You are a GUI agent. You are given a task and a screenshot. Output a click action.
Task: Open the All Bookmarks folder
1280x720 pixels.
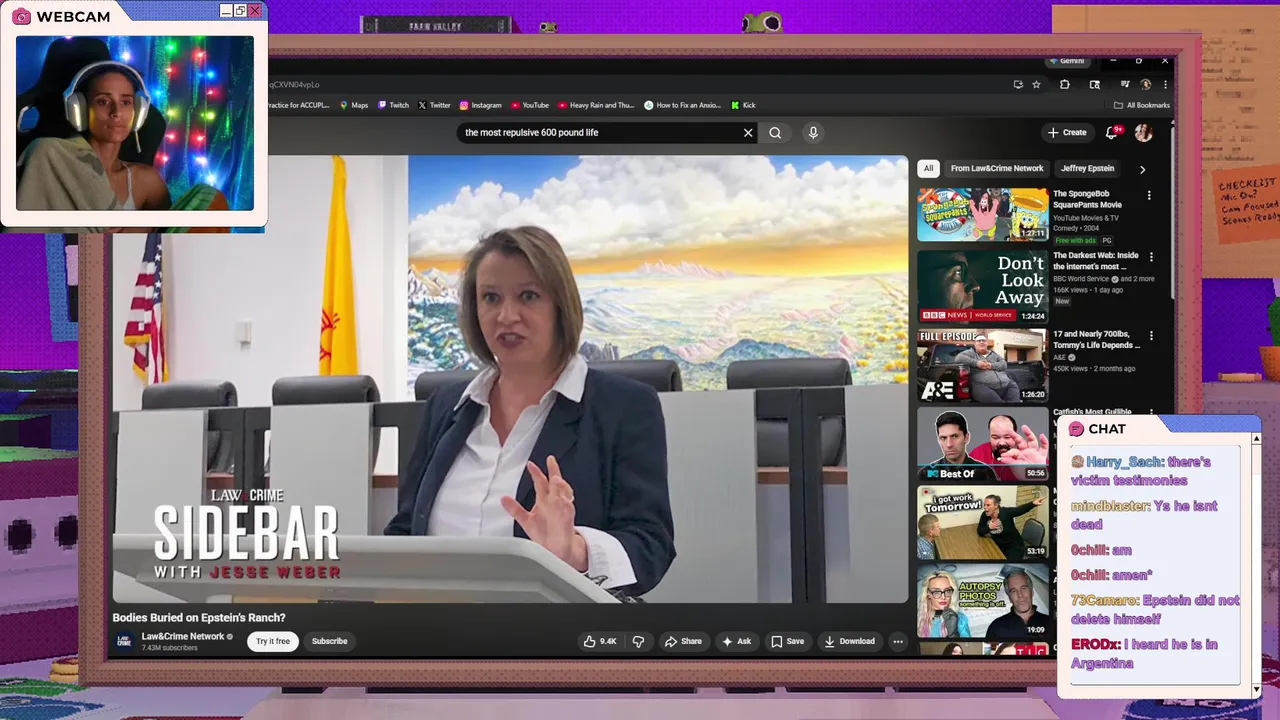1141,105
